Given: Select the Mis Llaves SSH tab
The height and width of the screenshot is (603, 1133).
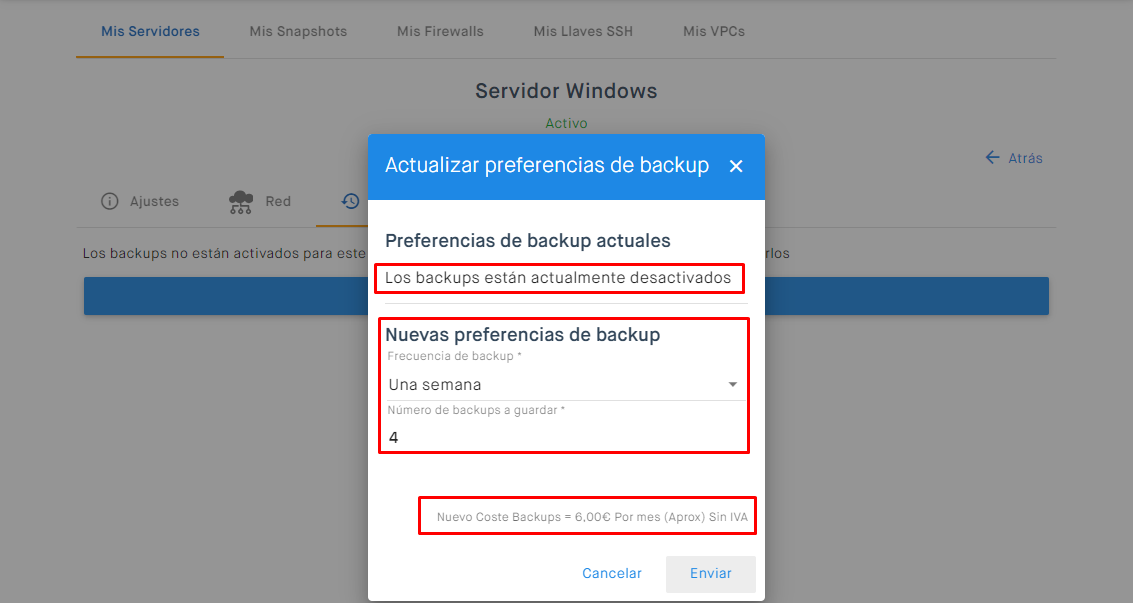Looking at the screenshot, I should [x=583, y=31].
